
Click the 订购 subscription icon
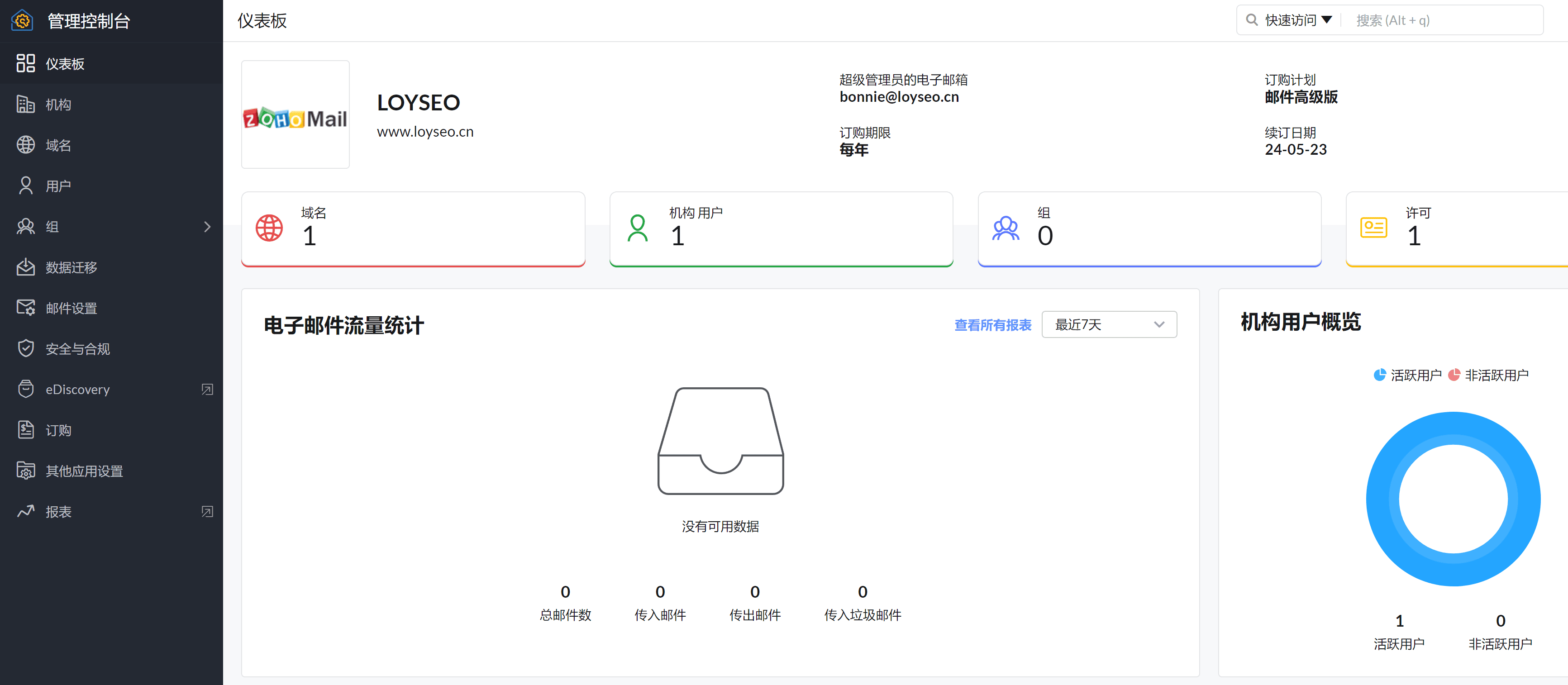27,430
